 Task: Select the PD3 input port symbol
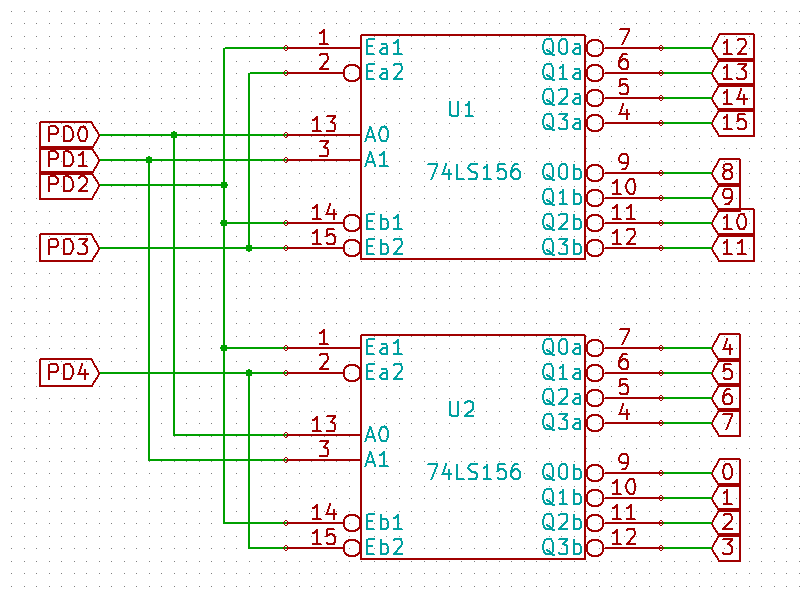pos(66,249)
